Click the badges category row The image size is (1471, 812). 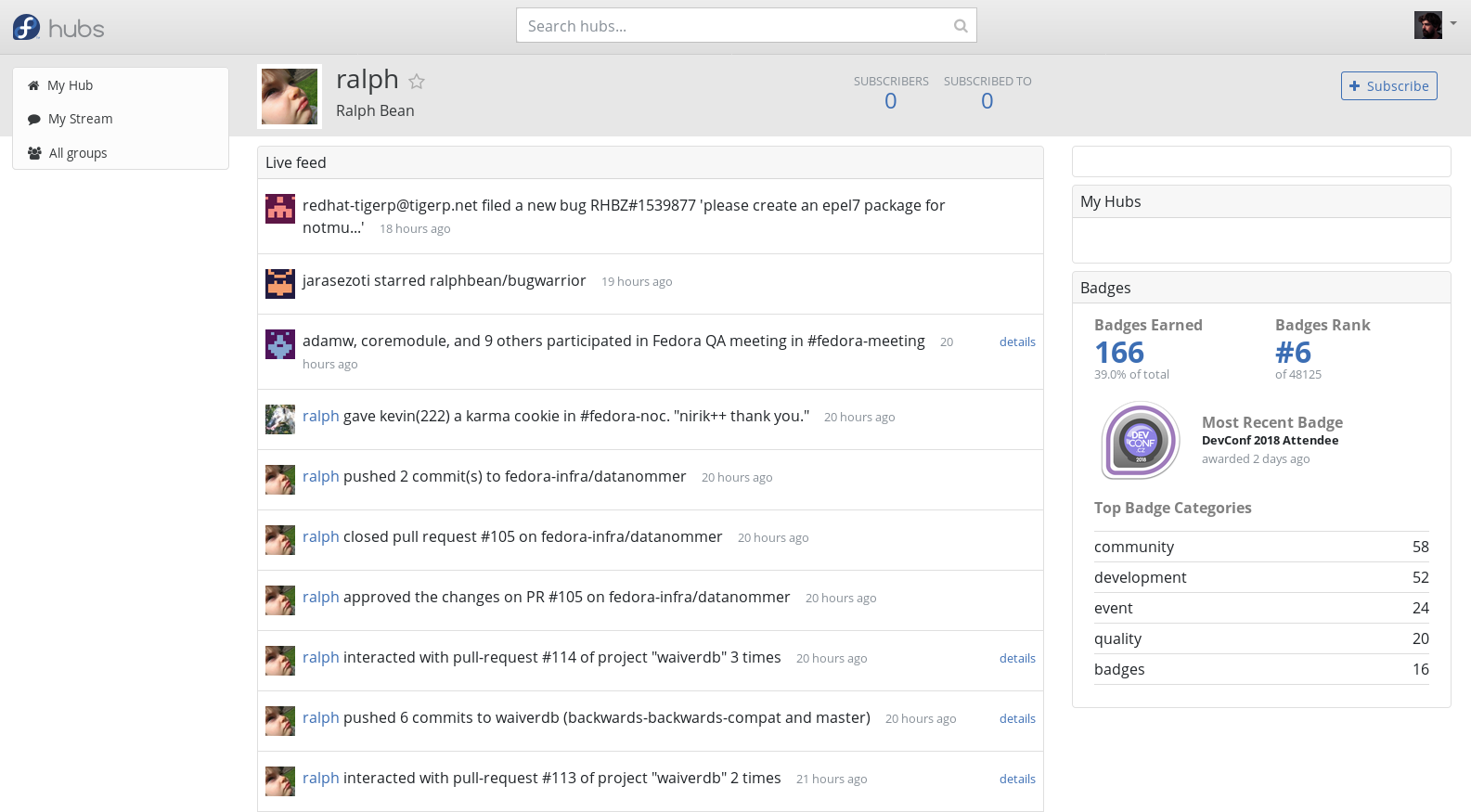(1261, 670)
